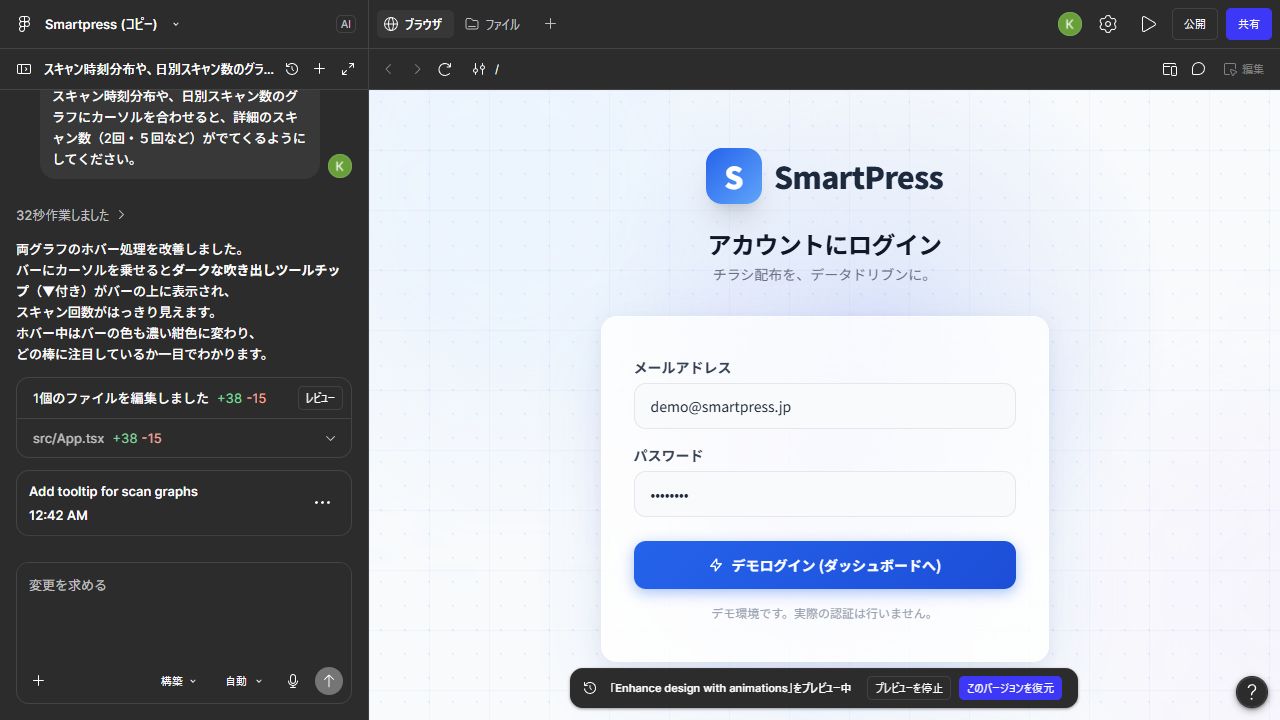1280x720 pixels.
Task: Click the 編集 edit button
Action: tap(1244, 69)
